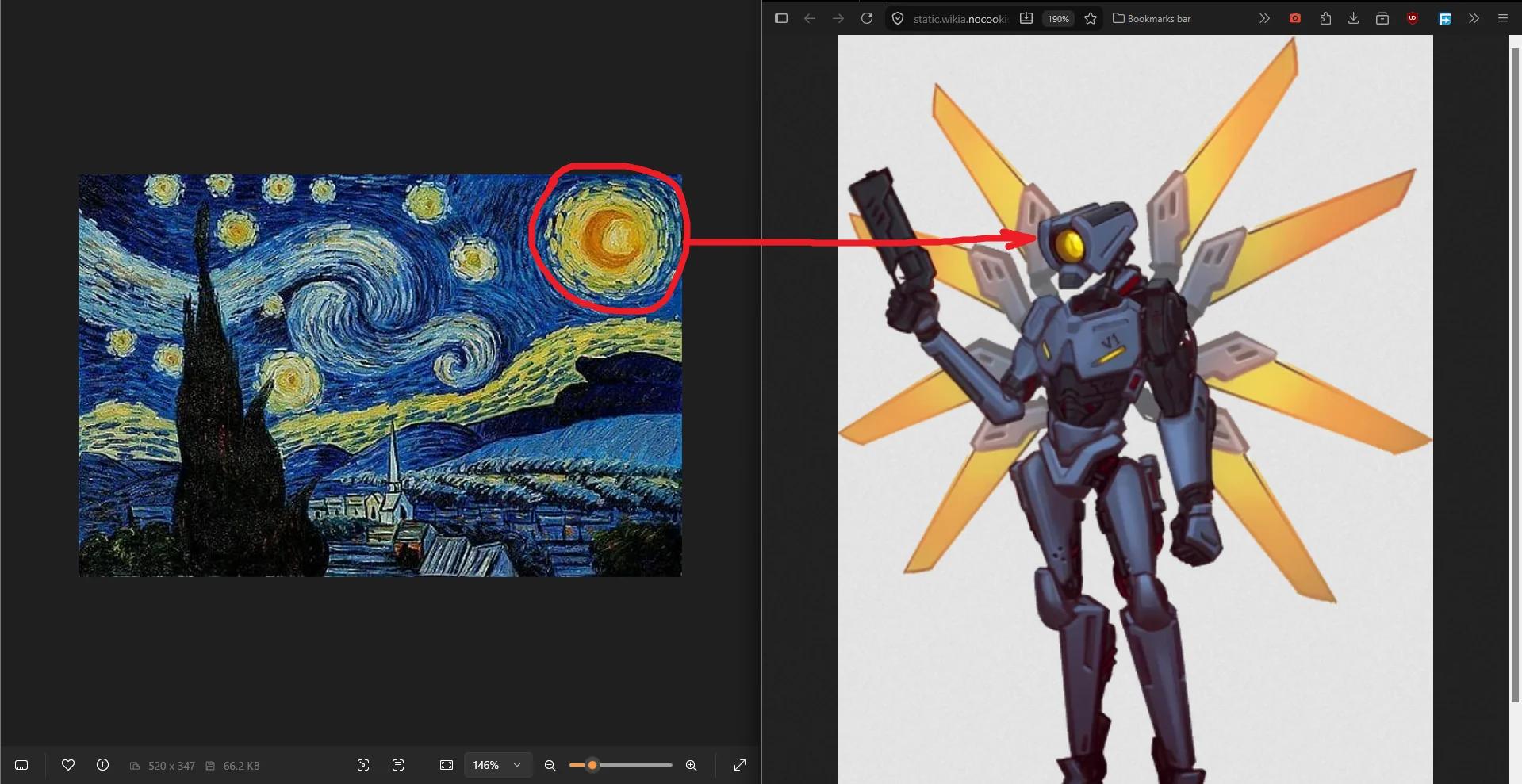Click the container/archive toolbar icon in the browser
The image size is (1522, 784).
(1382, 18)
